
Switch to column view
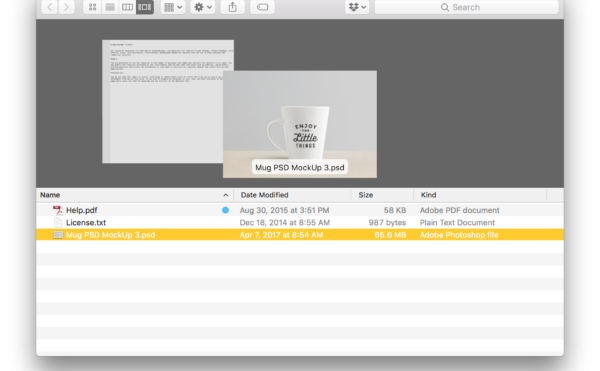coord(127,7)
